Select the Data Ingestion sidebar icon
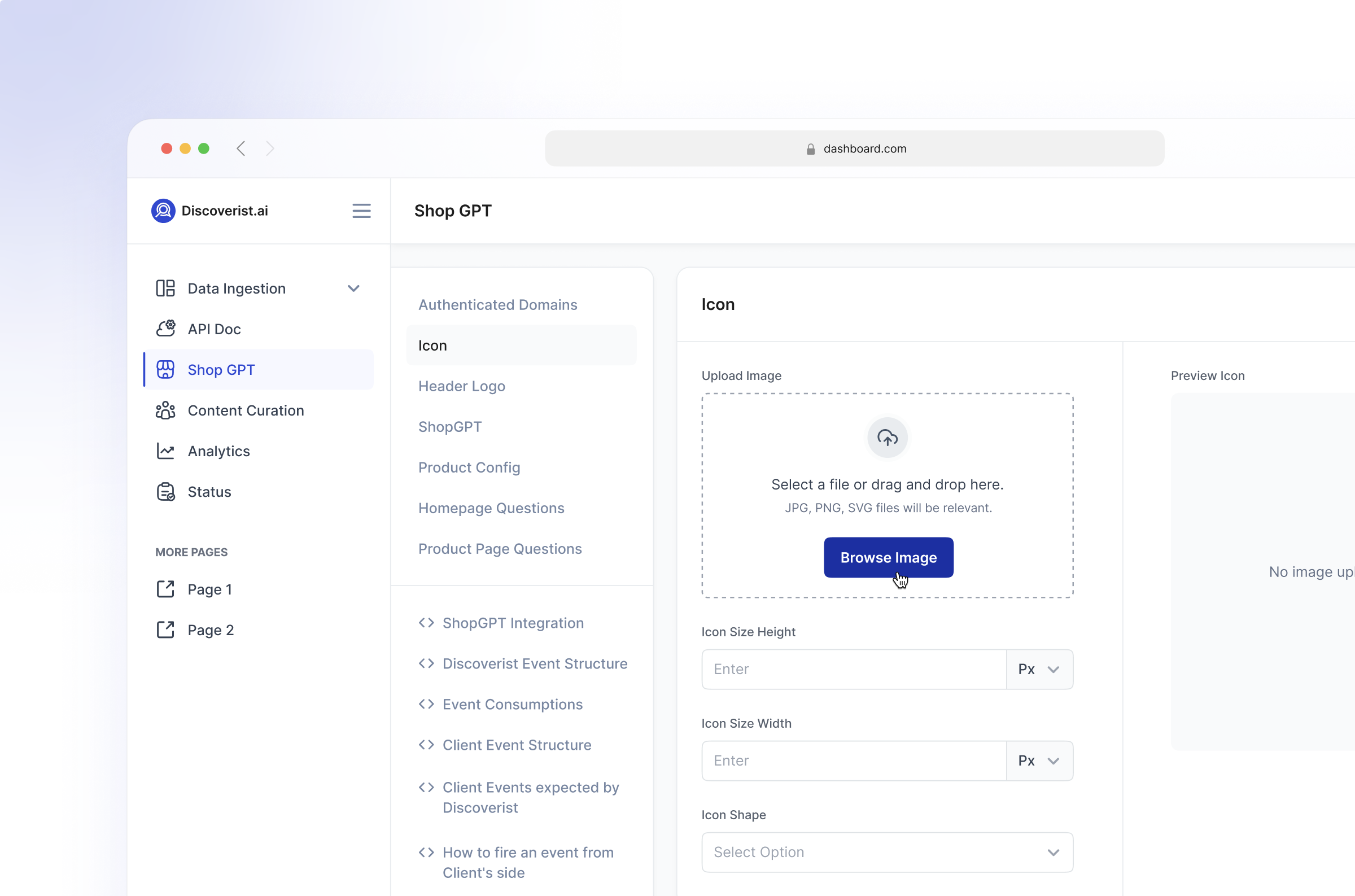This screenshot has width=1355, height=896. coord(165,288)
